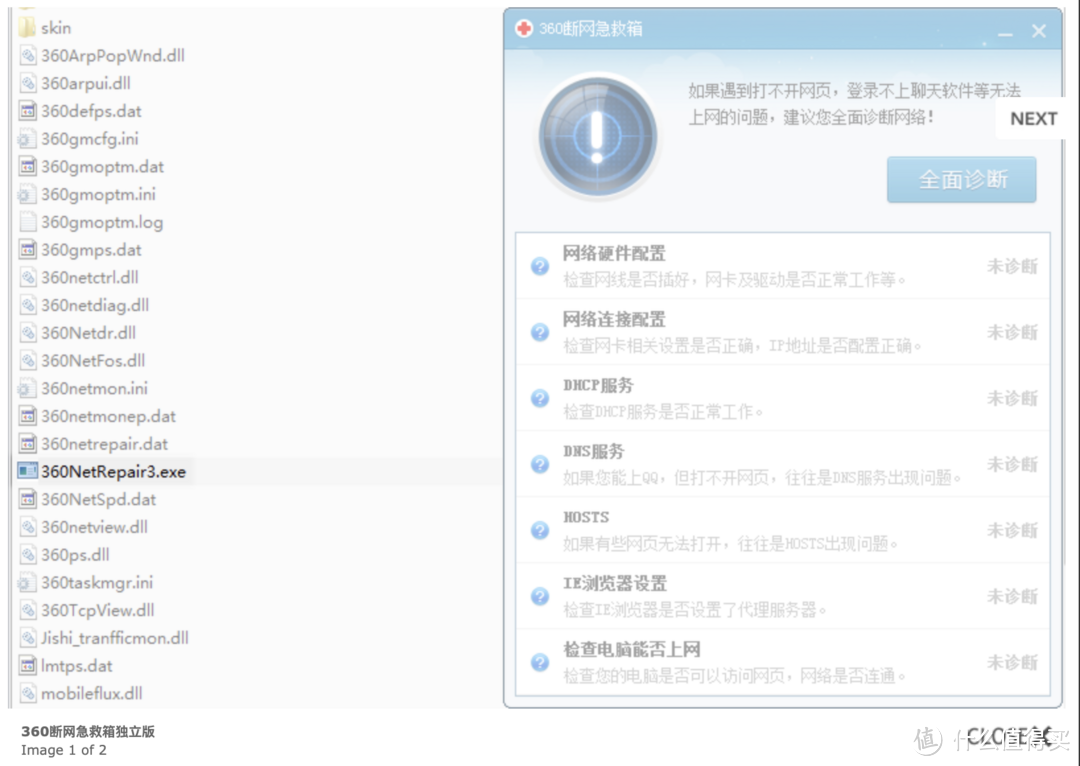This screenshot has height=766, width=1080.
Task: Click 未诊断 status on 检查电脑能否上网 row
Action: [1012, 663]
